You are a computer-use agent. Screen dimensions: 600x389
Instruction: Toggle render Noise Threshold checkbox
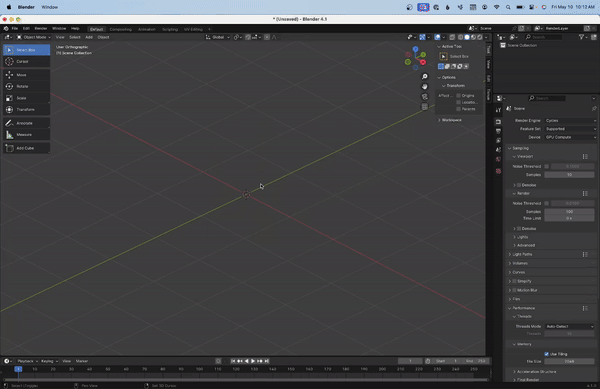(546, 203)
